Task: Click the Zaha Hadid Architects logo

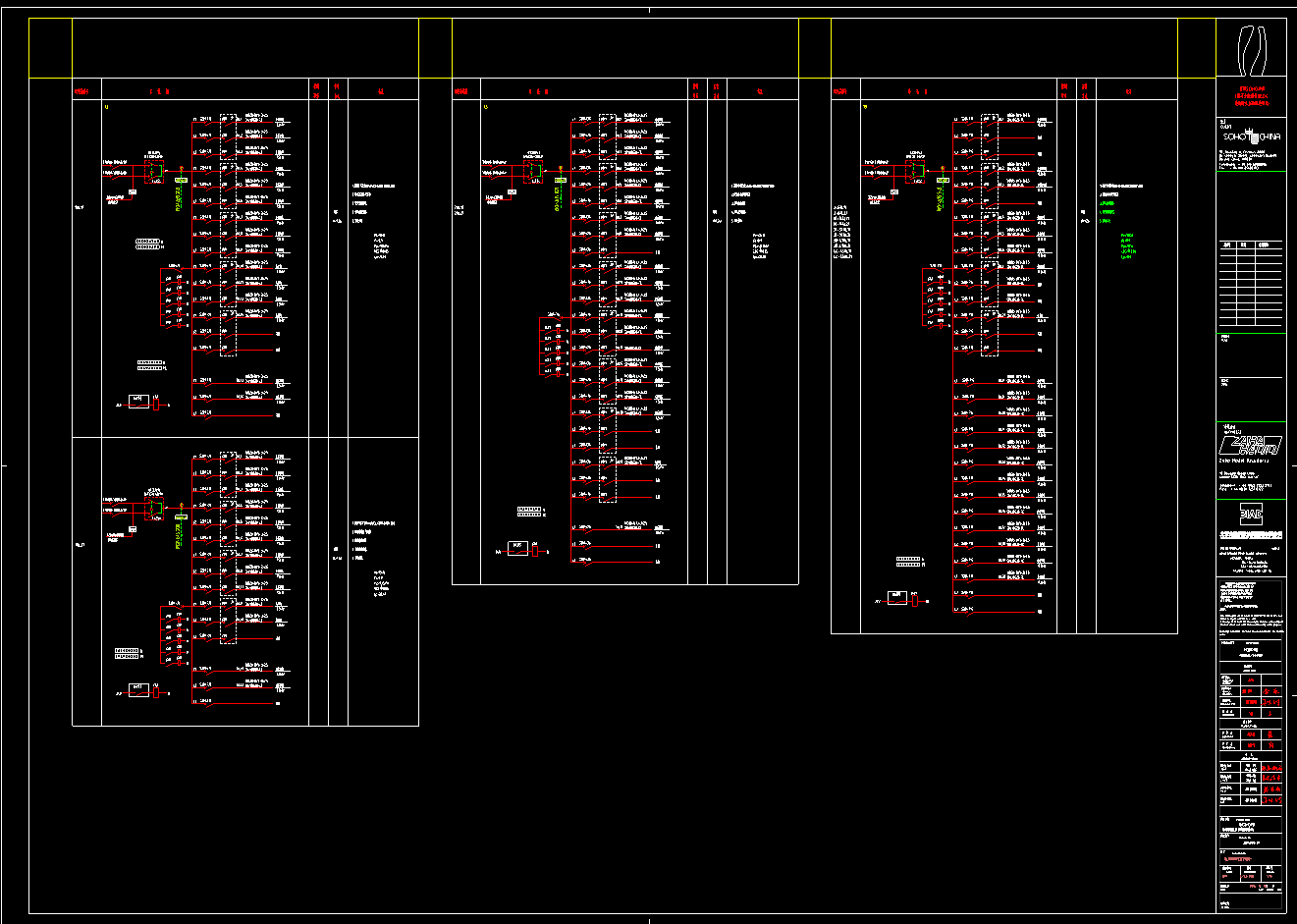Action: tap(1250, 445)
